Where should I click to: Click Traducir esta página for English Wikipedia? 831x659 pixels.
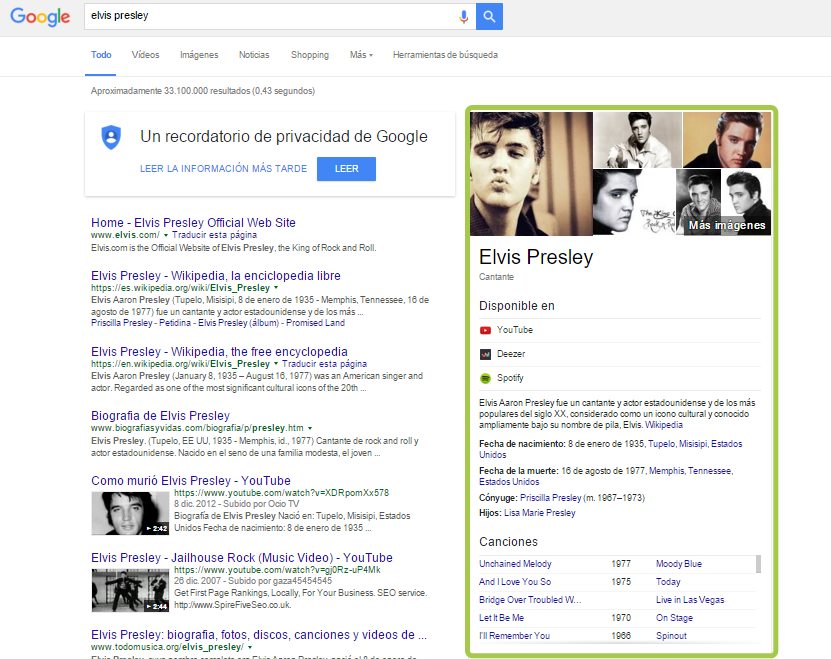coord(324,364)
